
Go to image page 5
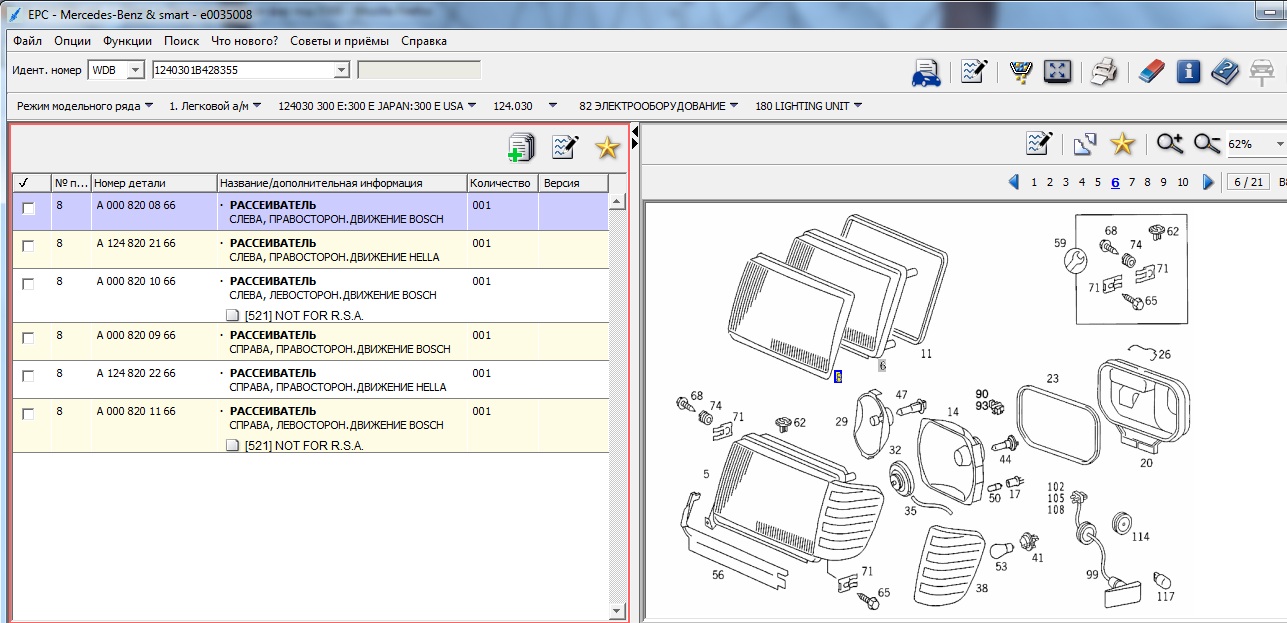[x=1098, y=182]
